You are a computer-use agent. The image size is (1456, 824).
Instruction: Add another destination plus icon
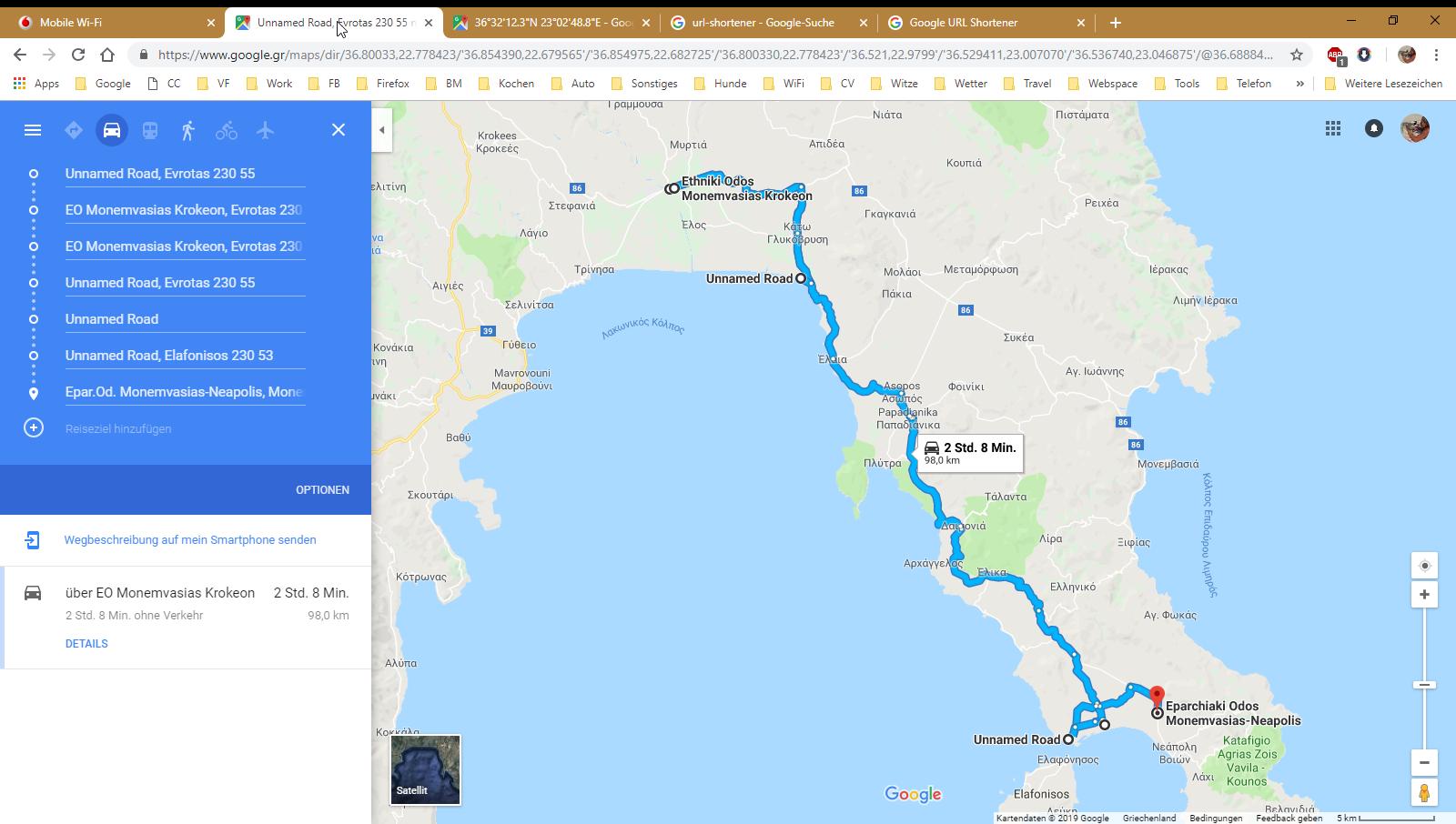click(x=34, y=427)
